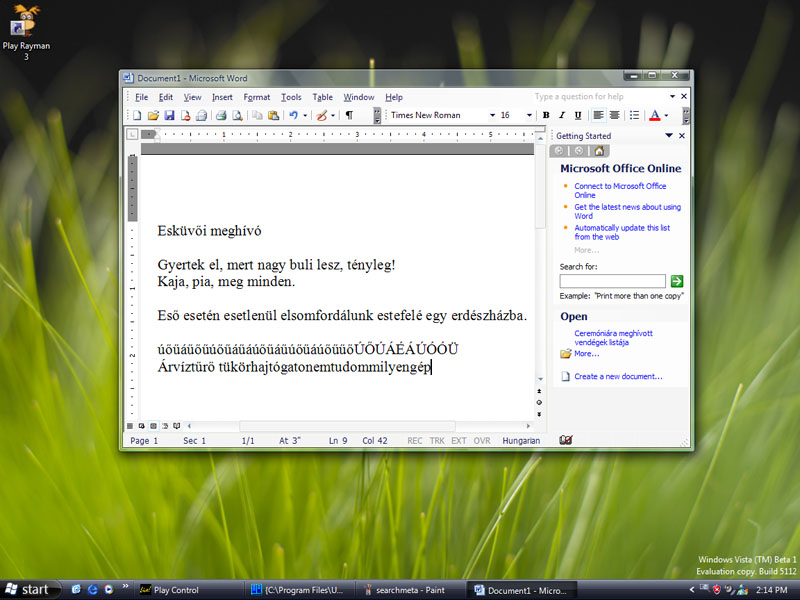Click the Paste clipboard icon
Image resolution: width=800 pixels, height=600 pixels.
[273, 115]
